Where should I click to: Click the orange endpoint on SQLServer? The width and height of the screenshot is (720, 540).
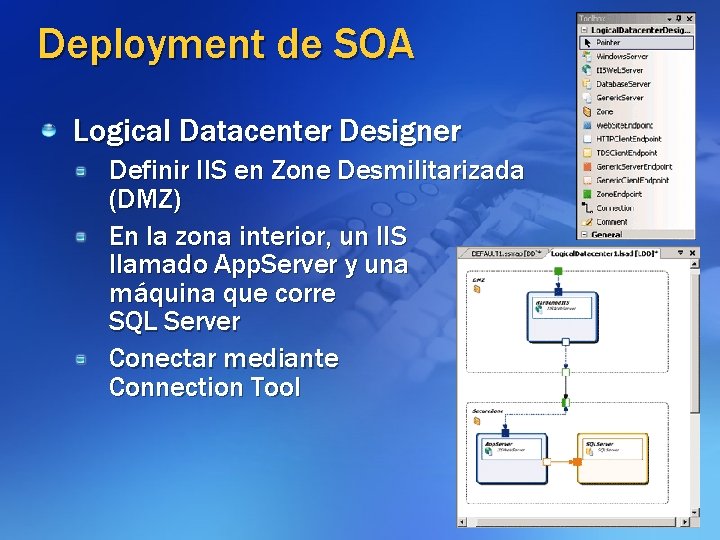click(x=576, y=461)
